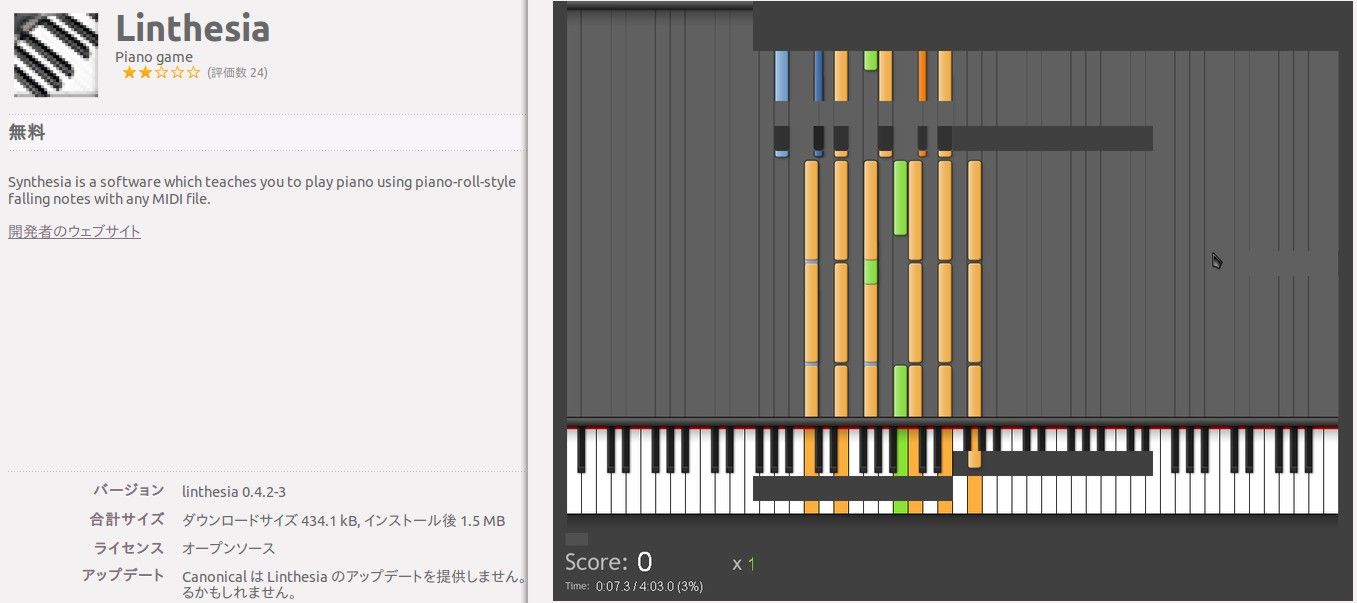The height and width of the screenshot is (603, 1357).
Task: Select the 無料 price label
Action: click(x=27, y=132)
